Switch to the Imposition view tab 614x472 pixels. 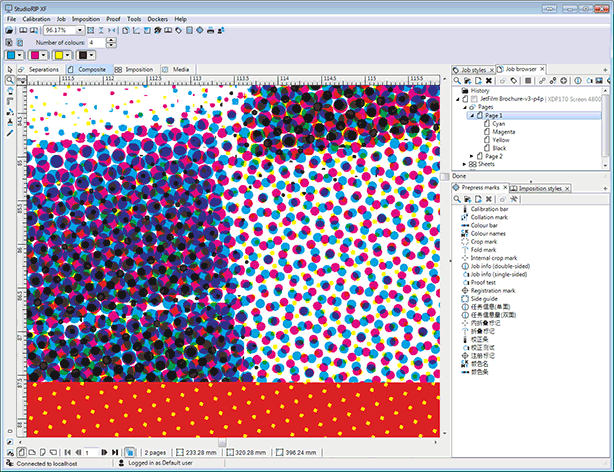click(134, 69)
